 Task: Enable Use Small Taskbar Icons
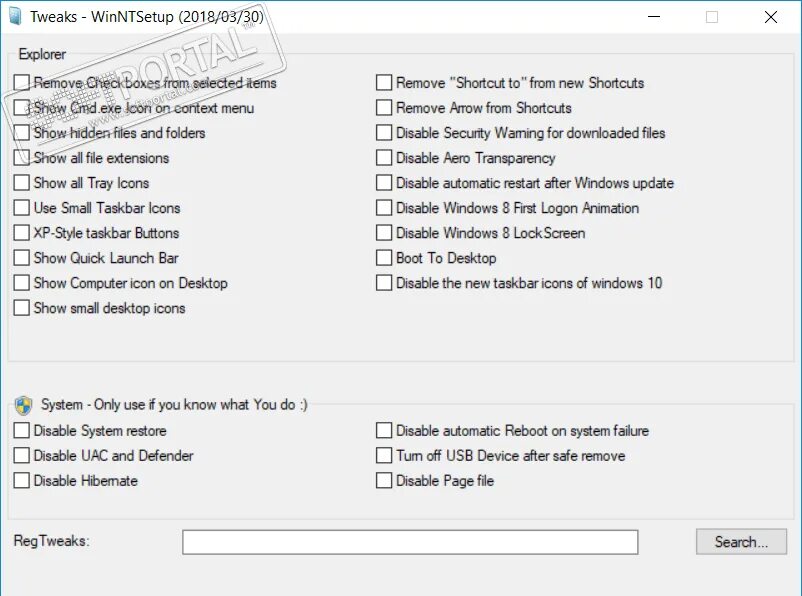coord(21,208)
